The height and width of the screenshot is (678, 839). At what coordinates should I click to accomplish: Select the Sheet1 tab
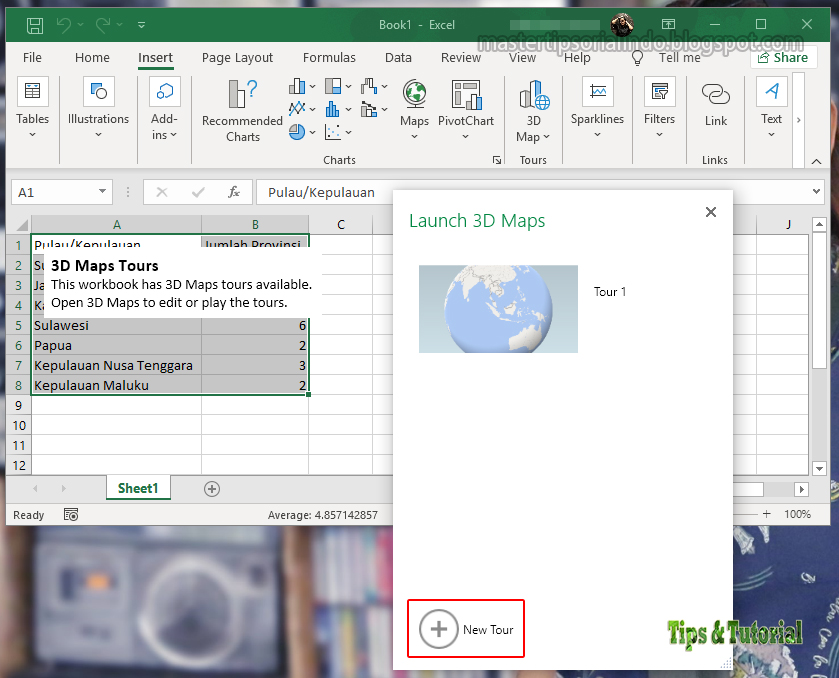coord(138,488)
